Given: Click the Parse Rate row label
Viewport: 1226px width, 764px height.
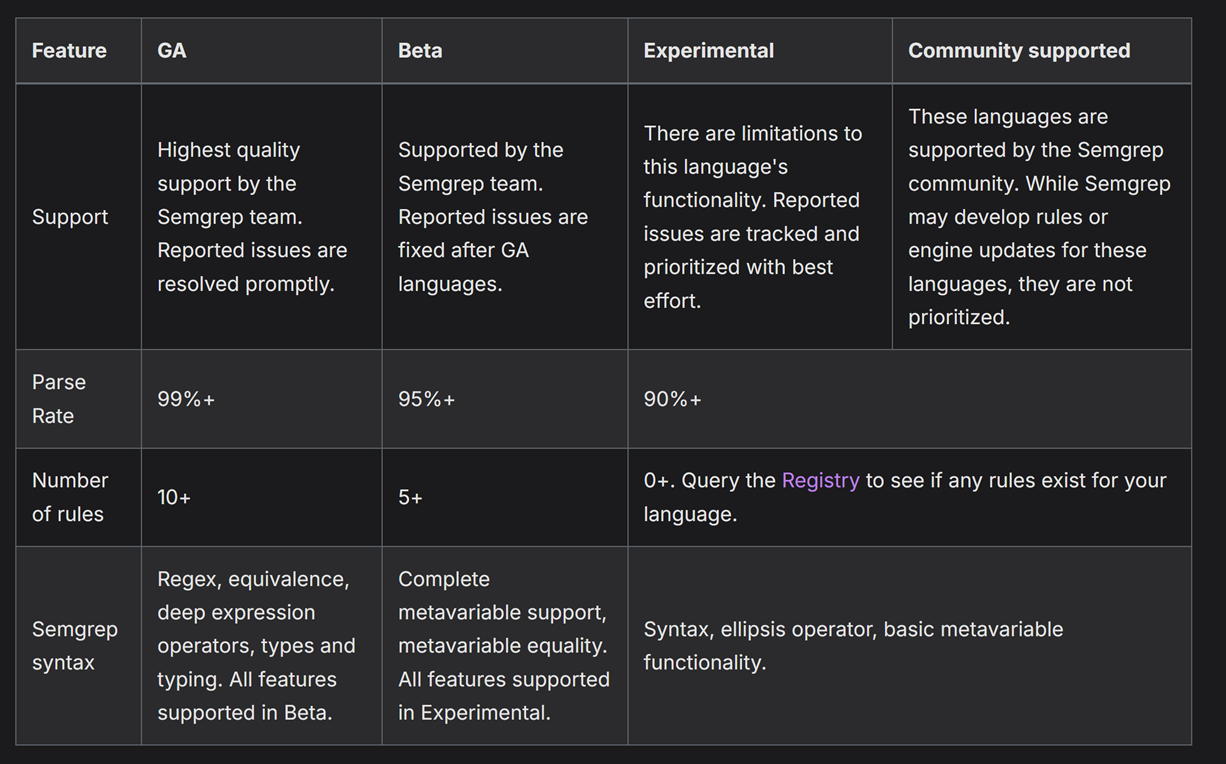Looking at the screenshot, I should (59, 399).
